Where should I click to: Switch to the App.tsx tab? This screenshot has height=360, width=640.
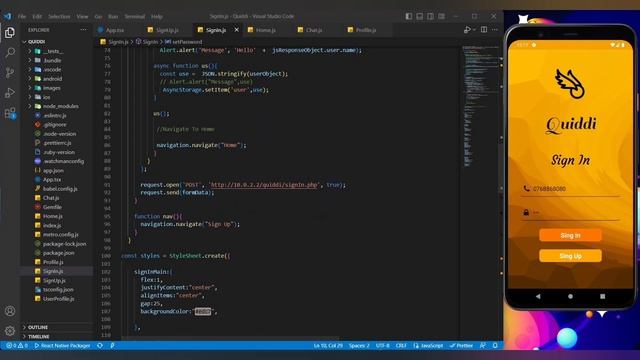tap(114, 30)
